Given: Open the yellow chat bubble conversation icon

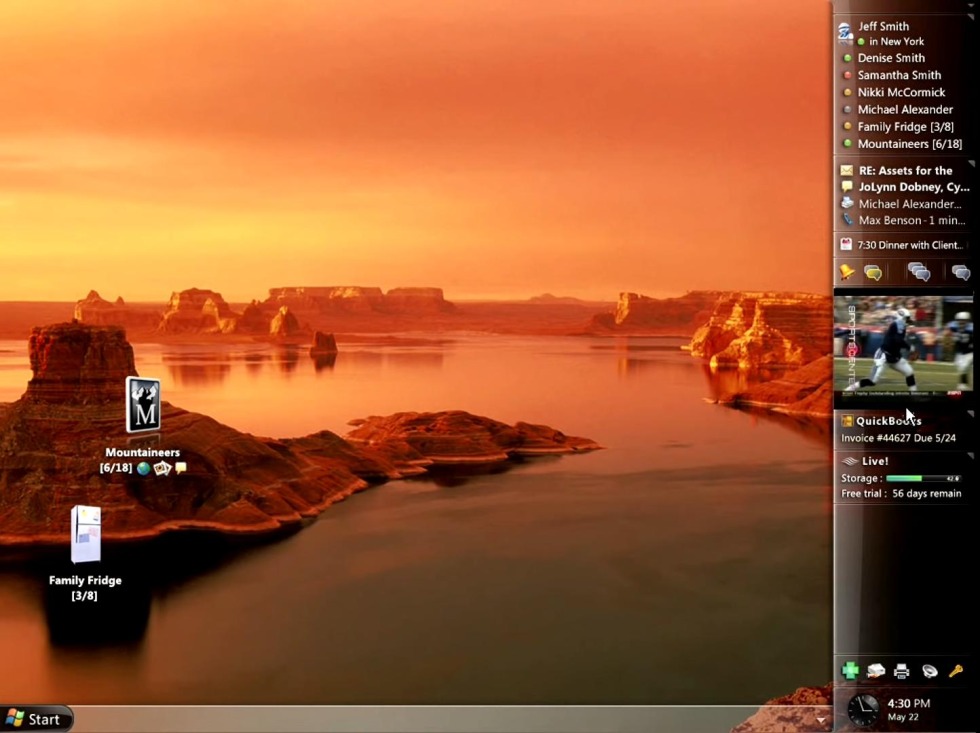Looking at the screenshot, I should point(875,270).
